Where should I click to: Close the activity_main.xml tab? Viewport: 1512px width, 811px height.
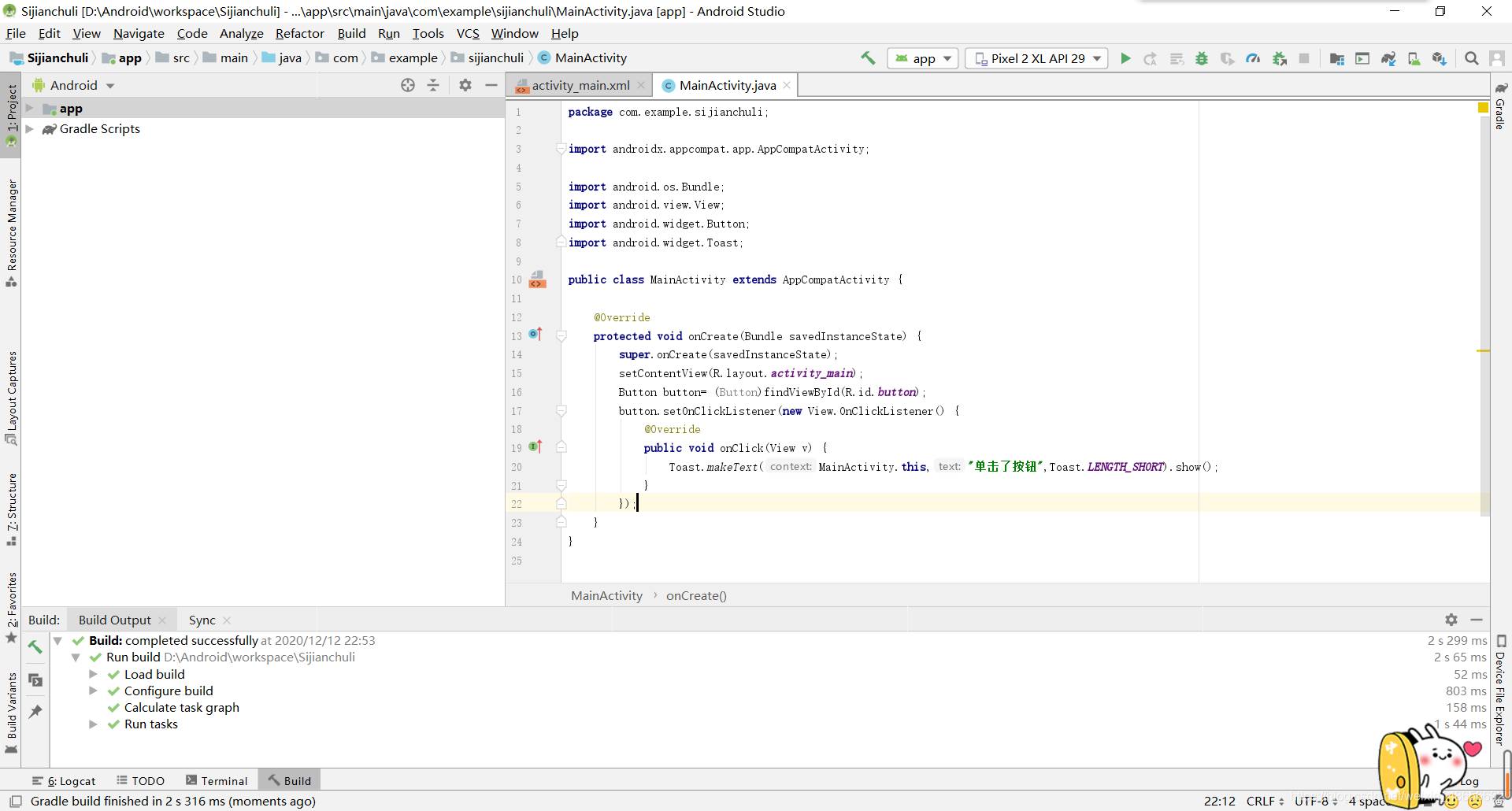(641, 85)
